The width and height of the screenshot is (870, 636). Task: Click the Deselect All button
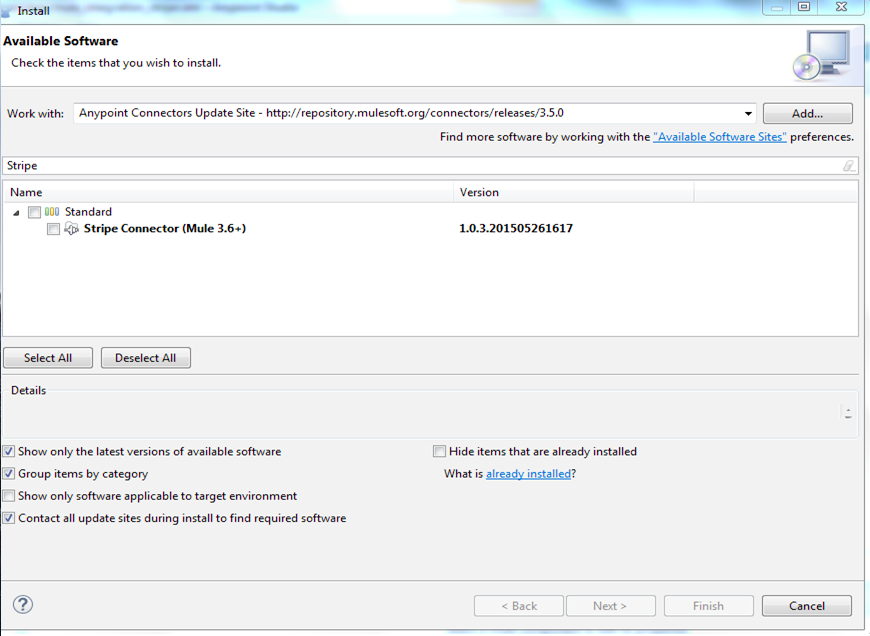[x=145, y=358]
